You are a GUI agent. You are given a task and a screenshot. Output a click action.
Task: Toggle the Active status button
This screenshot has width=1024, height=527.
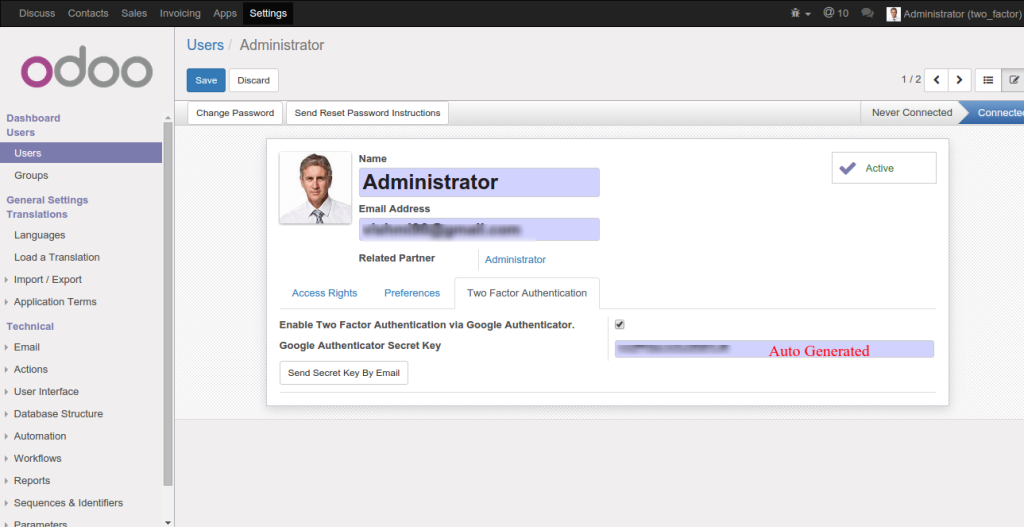883,168
